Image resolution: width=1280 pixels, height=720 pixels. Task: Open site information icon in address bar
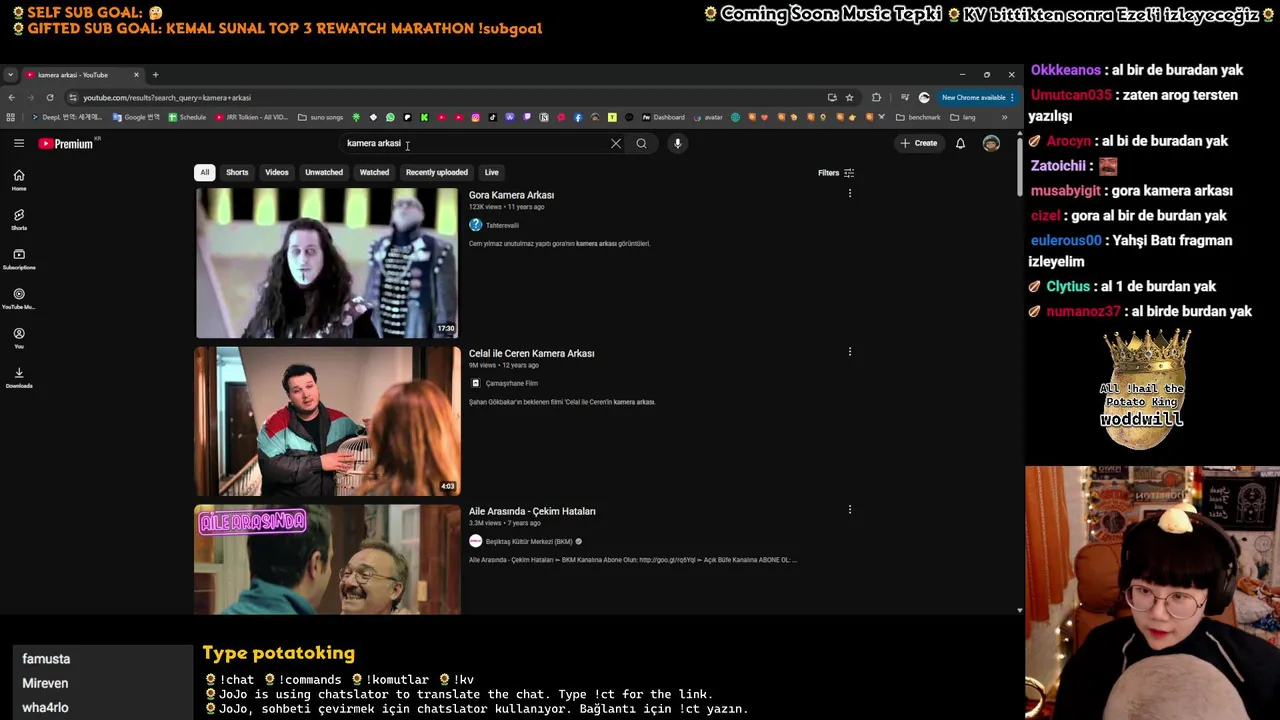tap(73, 98)
